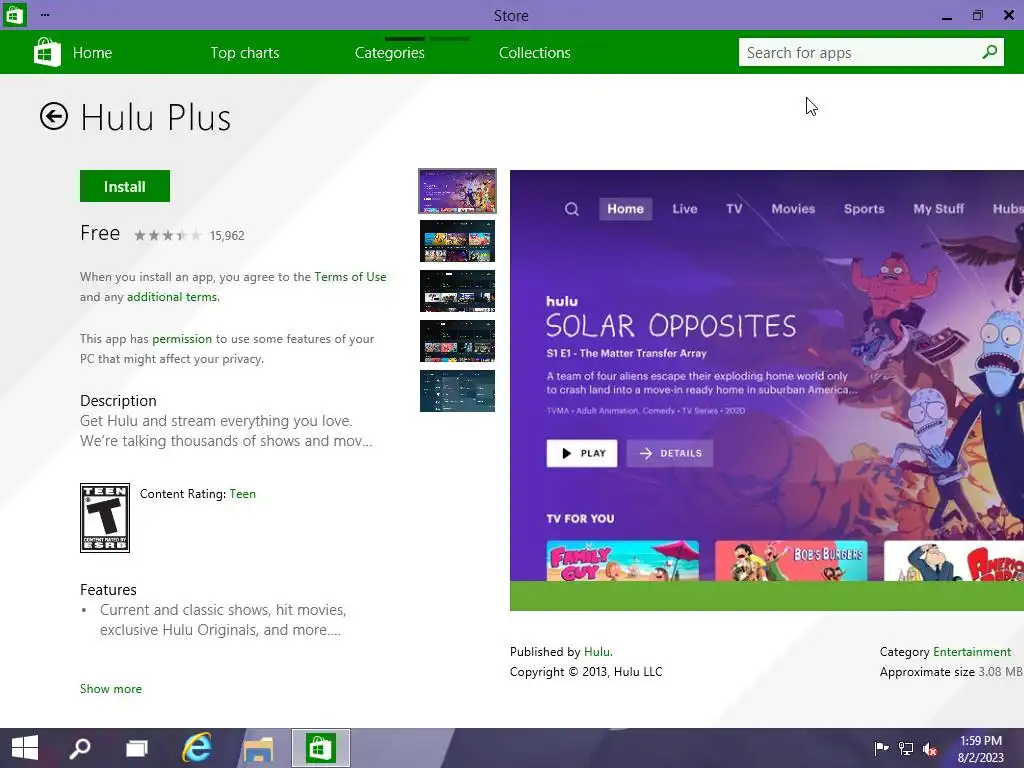Click the Teen content rating link
Image resolution: width=1024 pixels, height=768 pixels.
pos(242,494)
